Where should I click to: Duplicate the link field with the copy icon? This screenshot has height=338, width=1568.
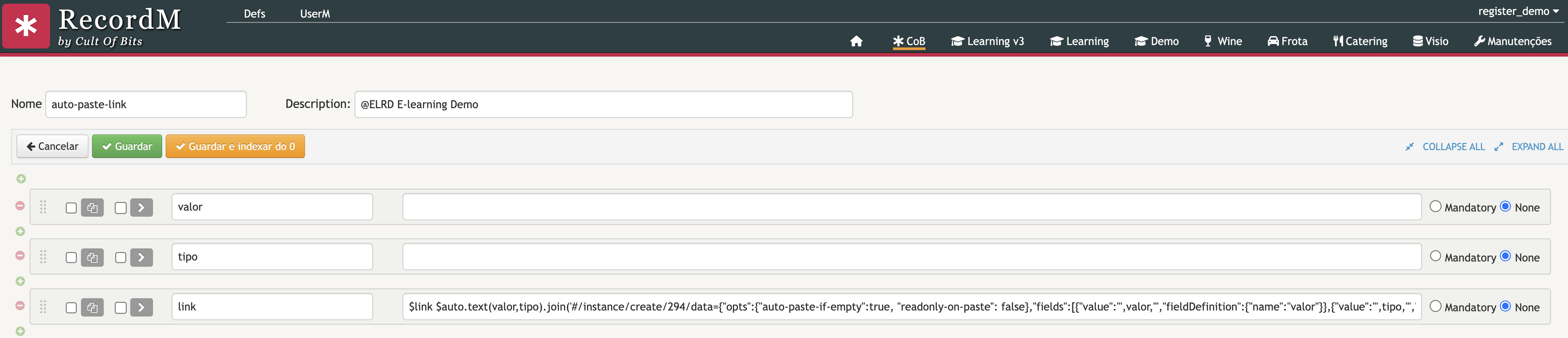point(92,308)
